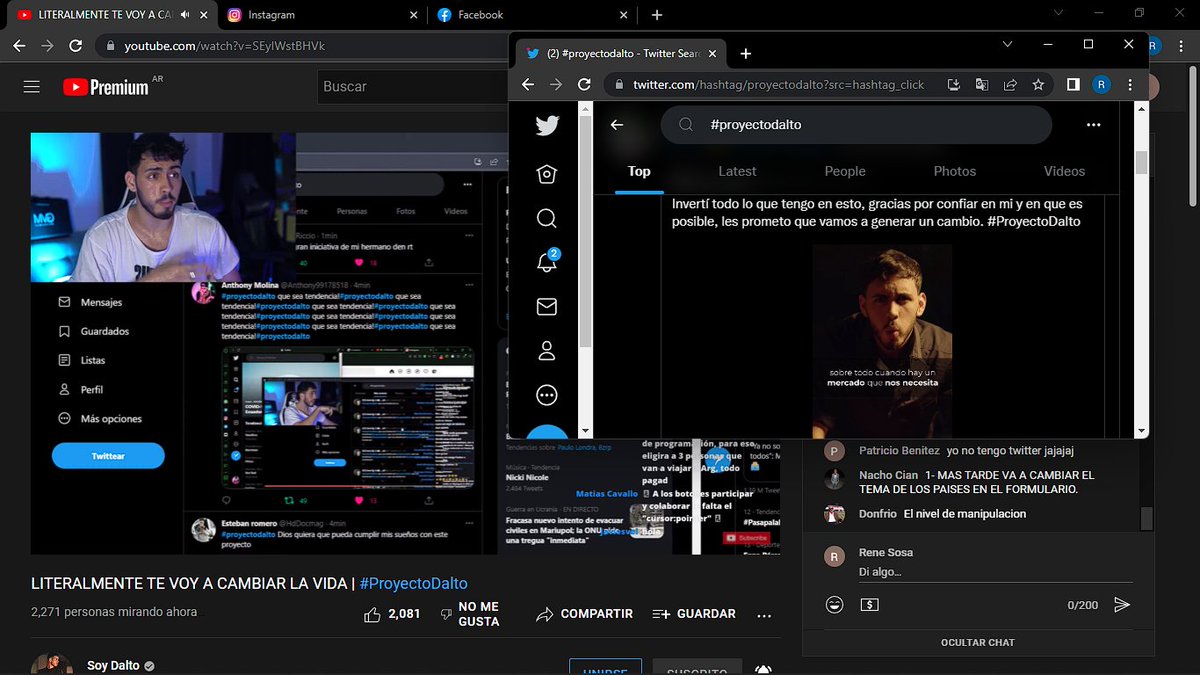This screenshot has height=675, width=1200.
Task: Switch to Top tab on Twitter search
Action: coord(639,171)
